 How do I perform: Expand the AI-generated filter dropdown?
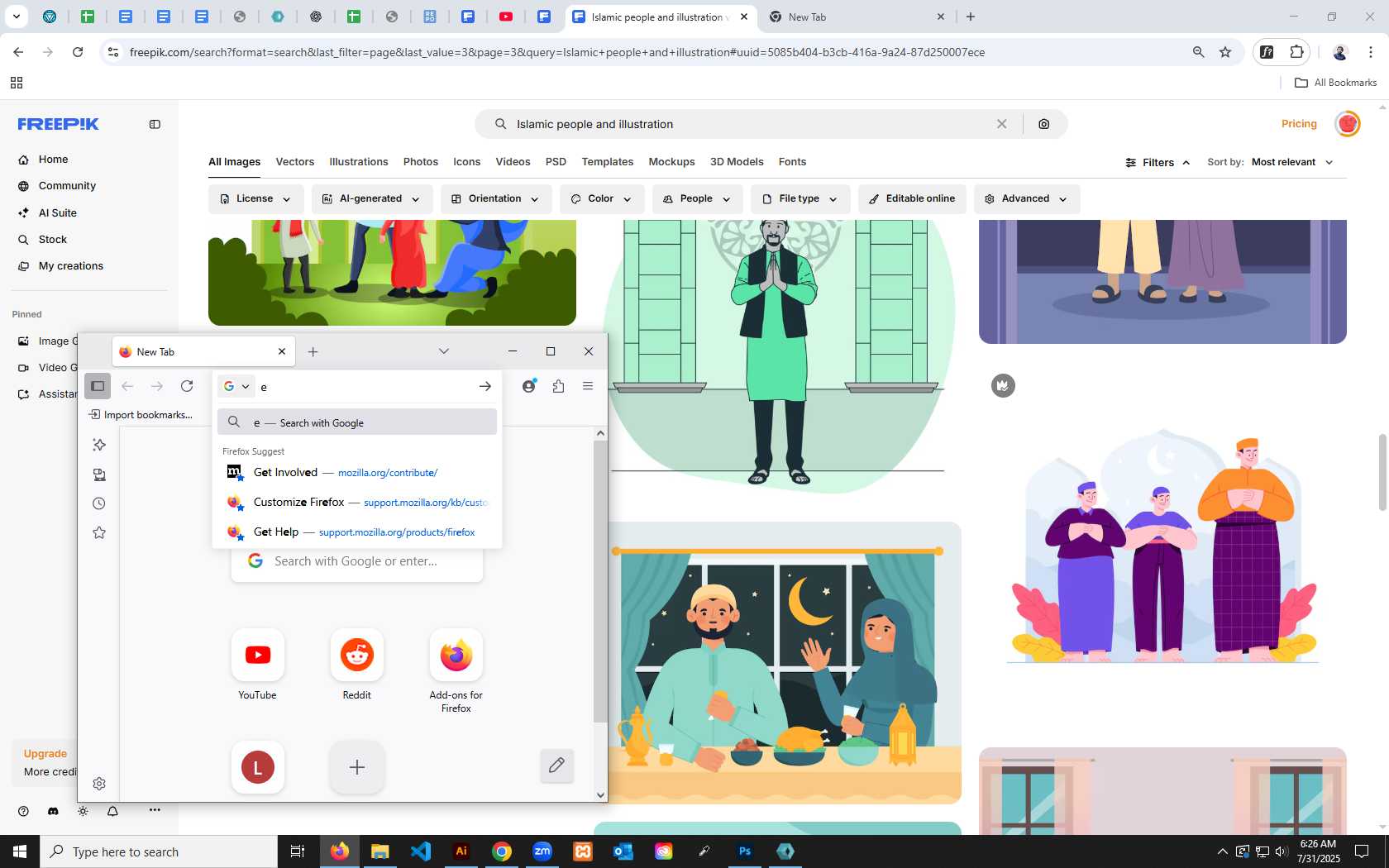pos(371,199)
